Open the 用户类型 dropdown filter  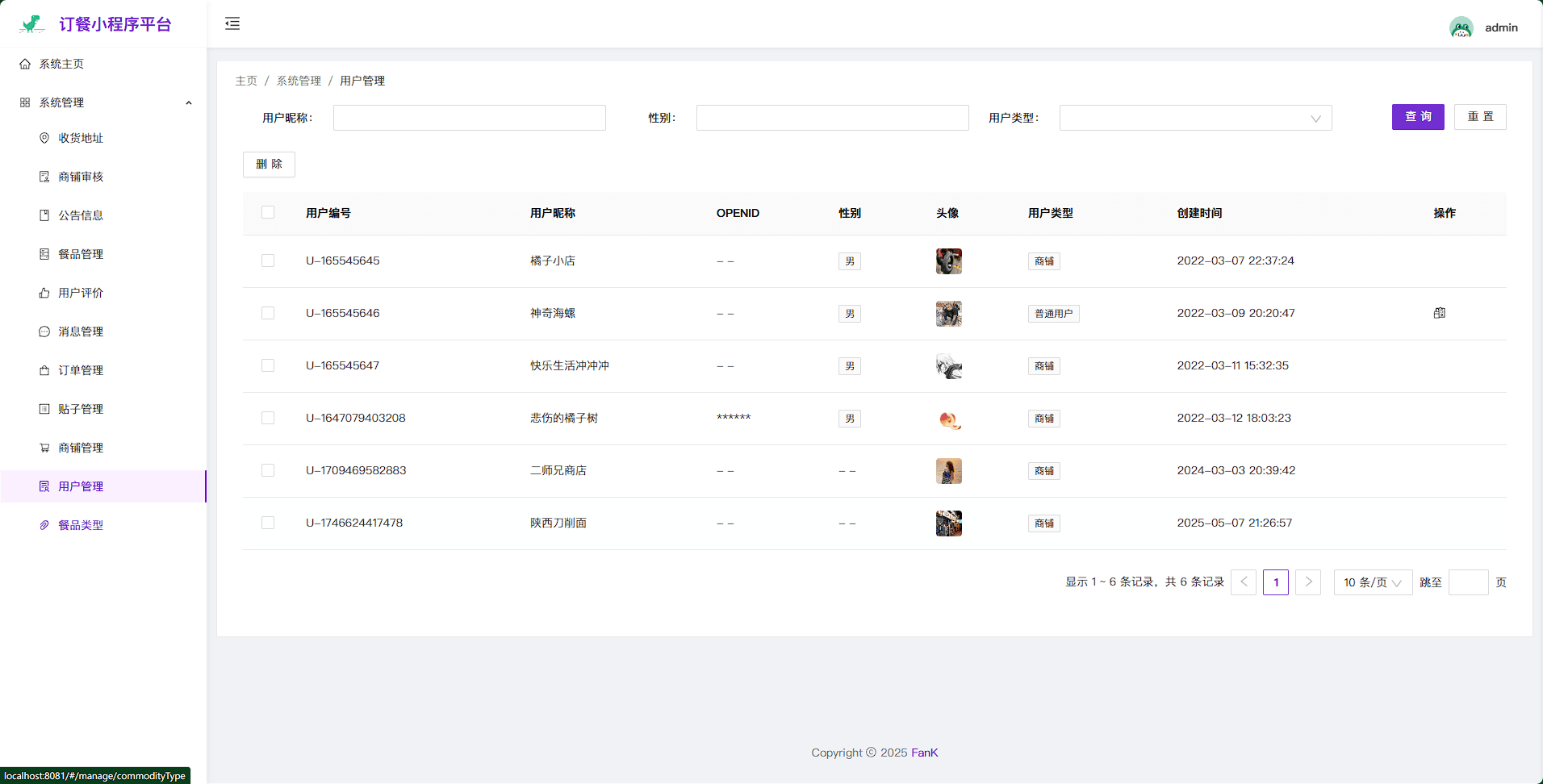pos(1194,118)
